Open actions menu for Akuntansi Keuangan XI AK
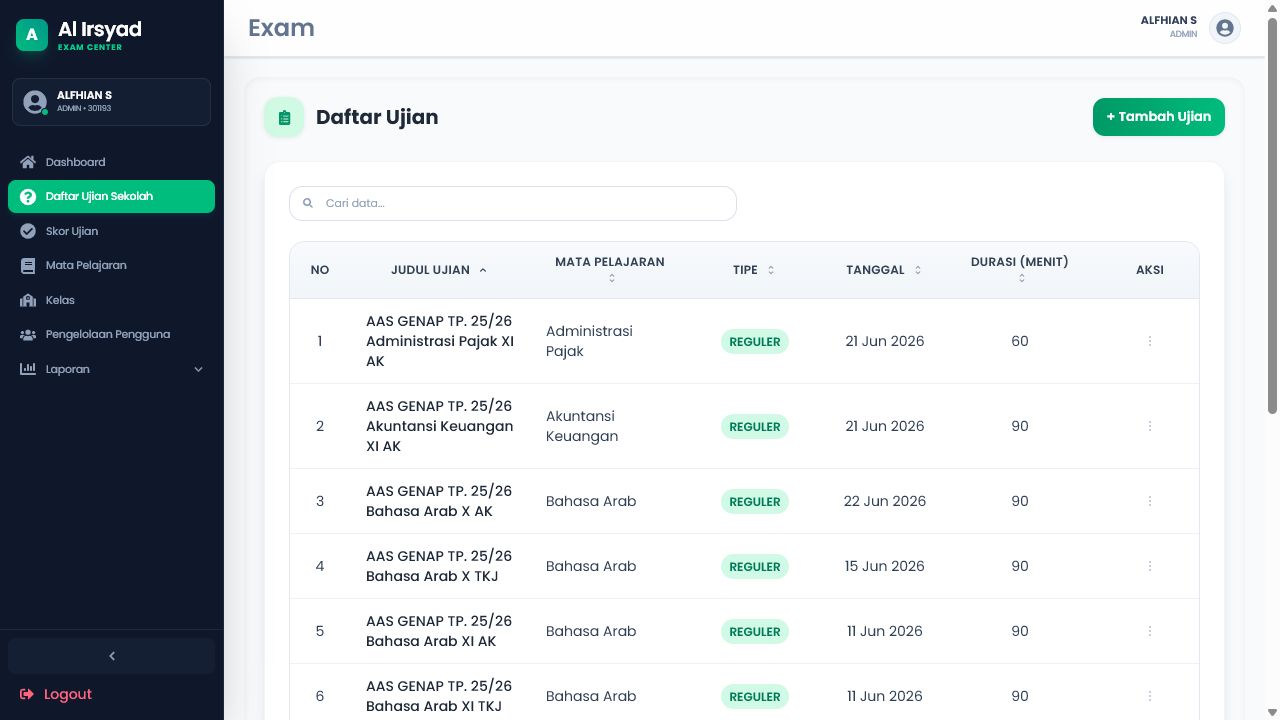The width and height of the screenshot is (1280, 720). click(1150, 426)
